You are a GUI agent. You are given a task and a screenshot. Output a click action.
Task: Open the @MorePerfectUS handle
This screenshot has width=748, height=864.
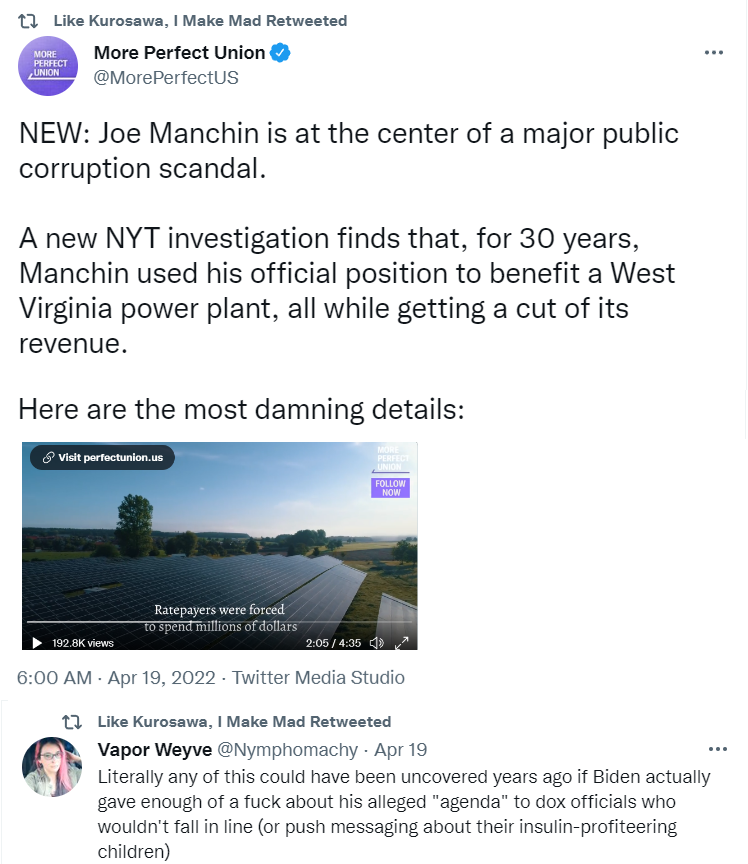coord(166,78)
